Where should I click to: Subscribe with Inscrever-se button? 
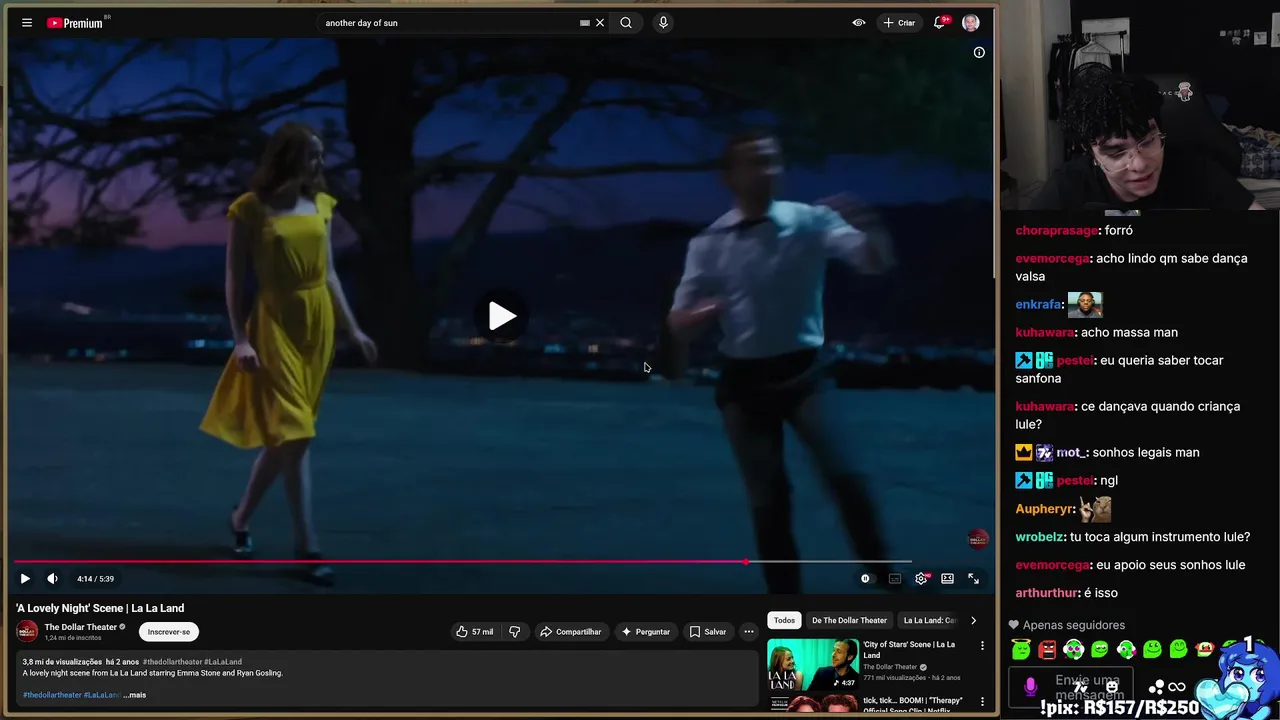pyautogui.click(x=169, y=632)
